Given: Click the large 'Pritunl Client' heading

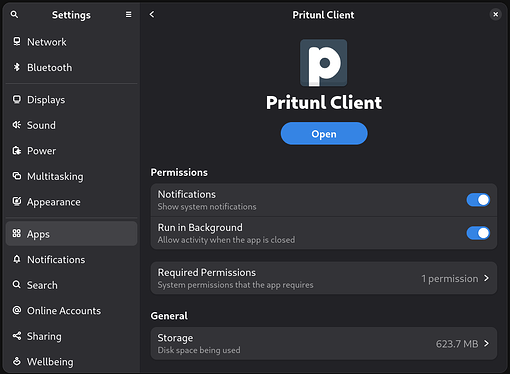Looking at the screenshot, I should pos(324,102).
